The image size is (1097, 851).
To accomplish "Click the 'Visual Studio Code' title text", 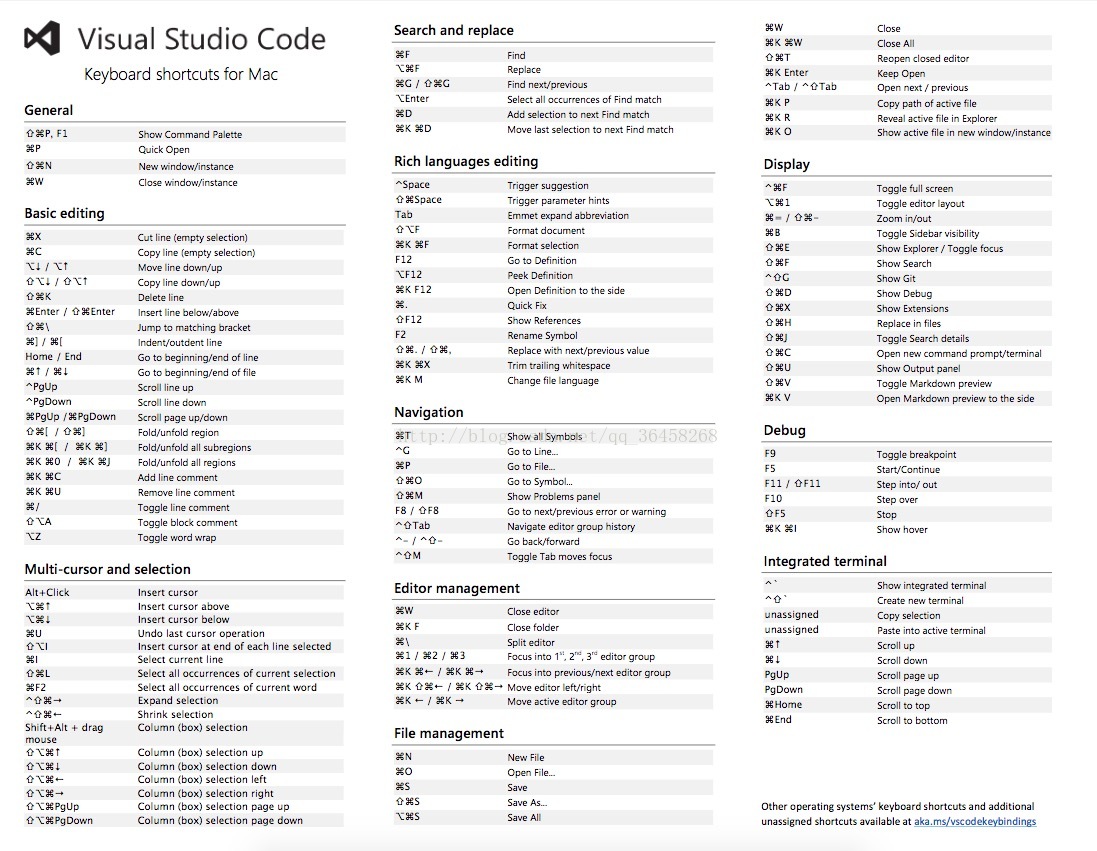I will coord(201,39).
